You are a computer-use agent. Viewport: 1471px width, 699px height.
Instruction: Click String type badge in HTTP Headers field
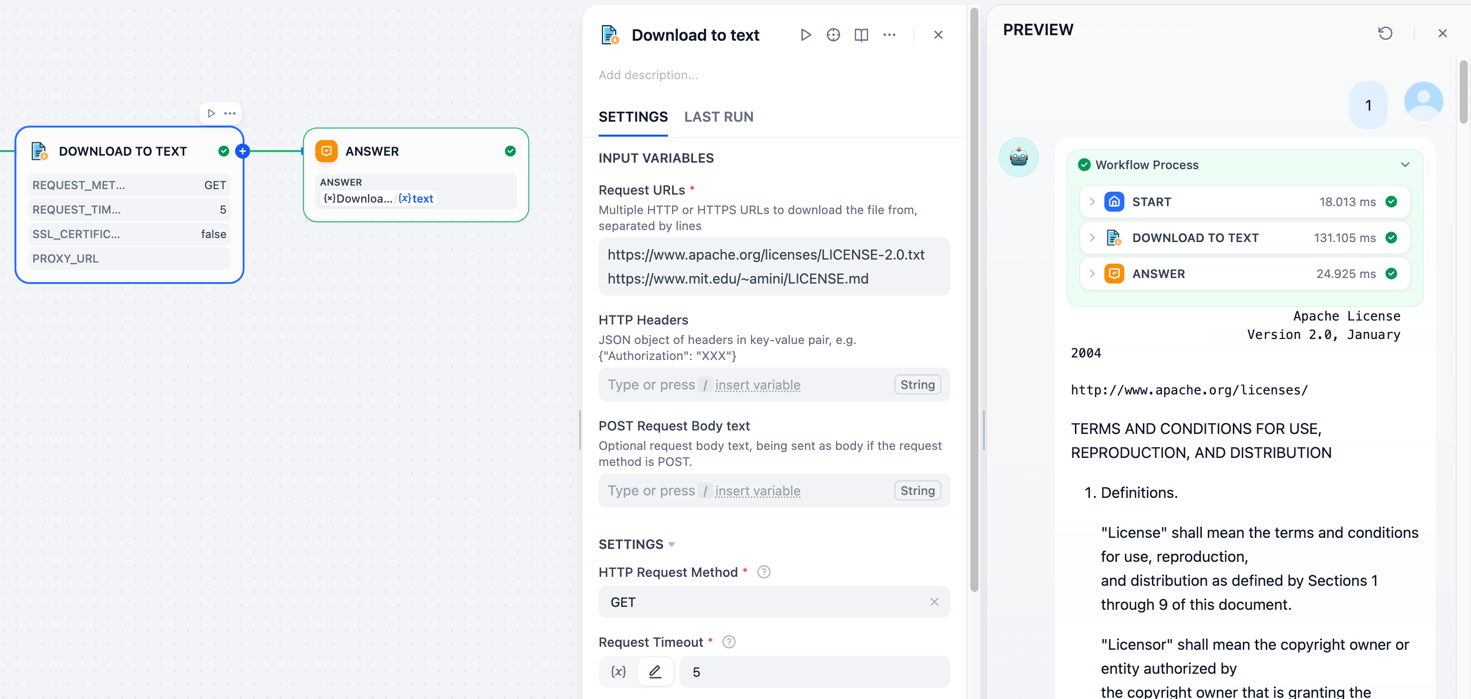tap(917, 385)
